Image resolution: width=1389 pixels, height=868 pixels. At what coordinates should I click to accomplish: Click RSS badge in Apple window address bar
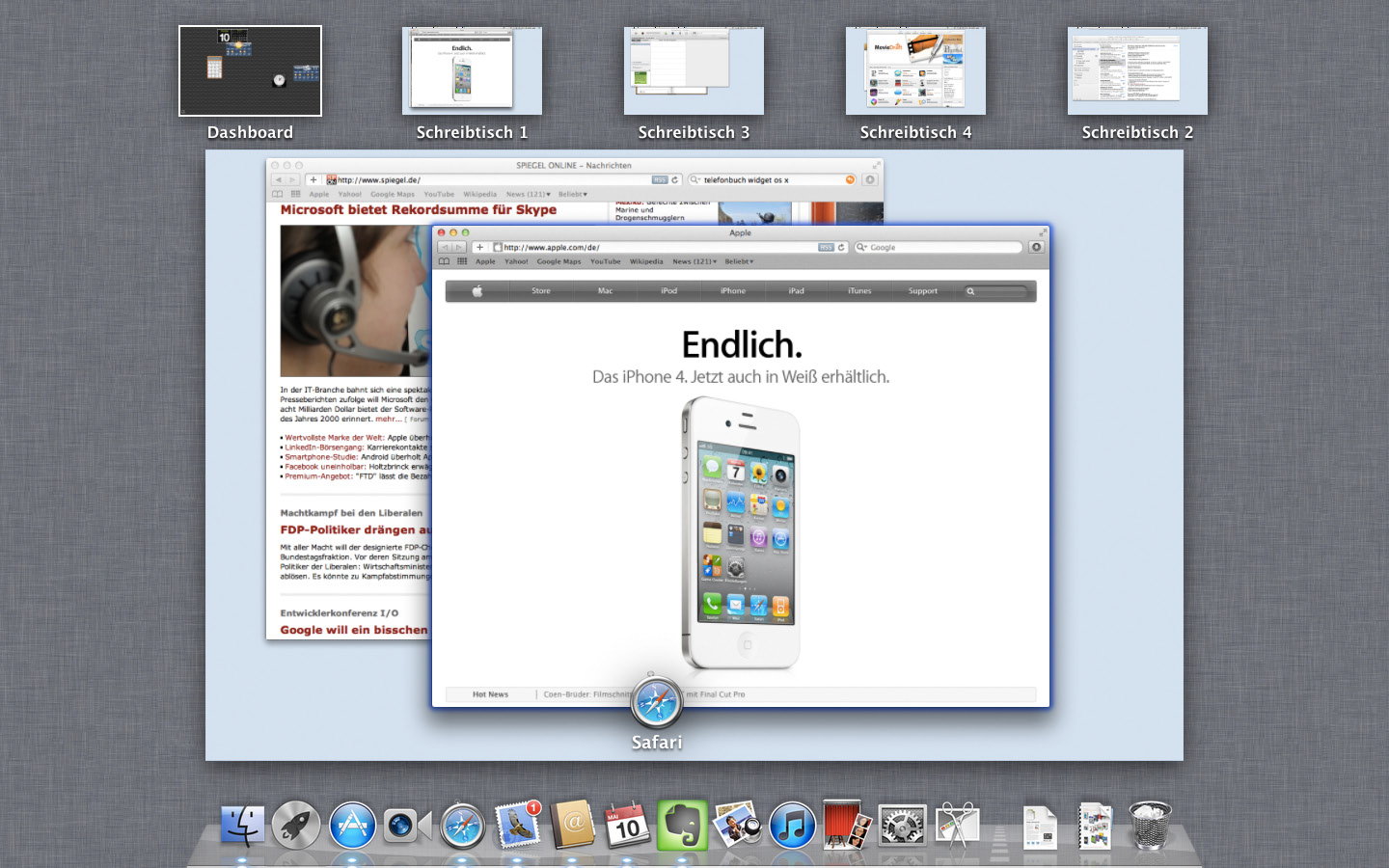(x=826, y=248)
